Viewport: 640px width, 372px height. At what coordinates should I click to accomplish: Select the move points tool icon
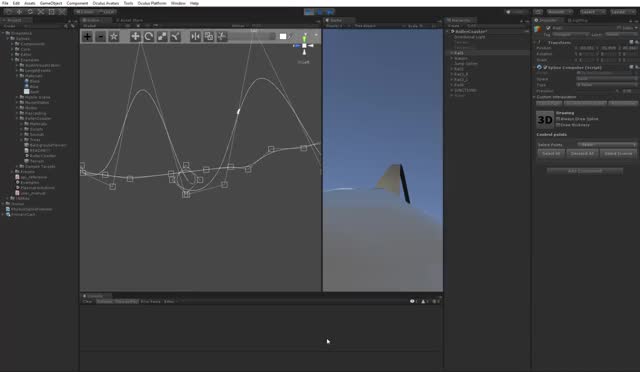135,37
